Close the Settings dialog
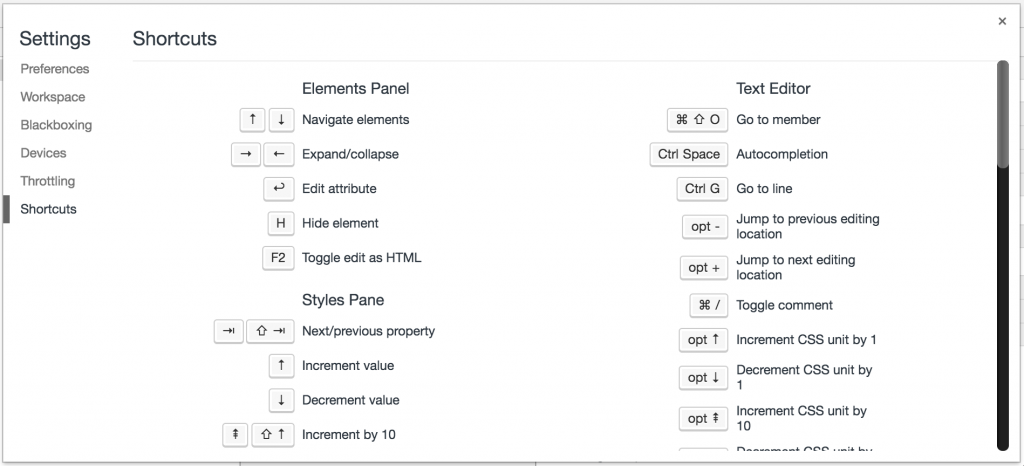Screen dimensions: 1024x466 1002,20
